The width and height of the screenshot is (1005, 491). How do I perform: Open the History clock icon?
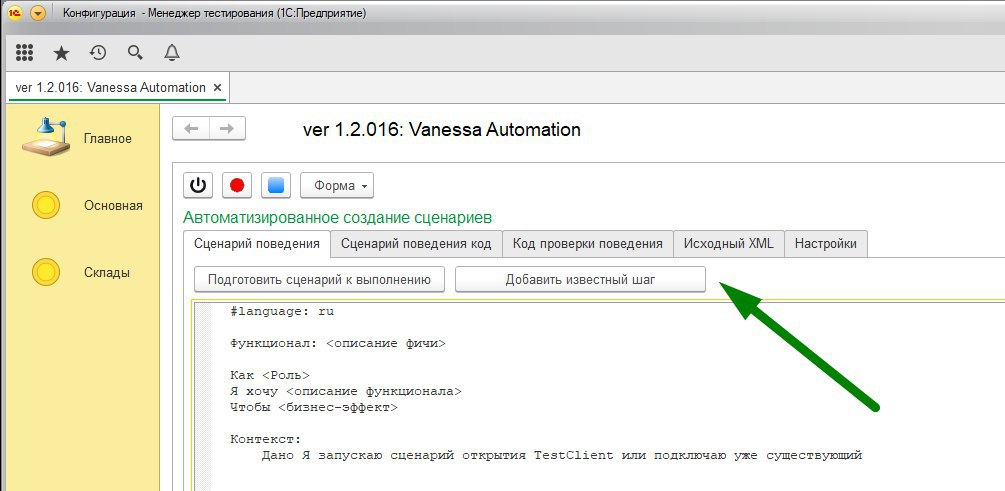pyautogui.click(x=97, y=53)
